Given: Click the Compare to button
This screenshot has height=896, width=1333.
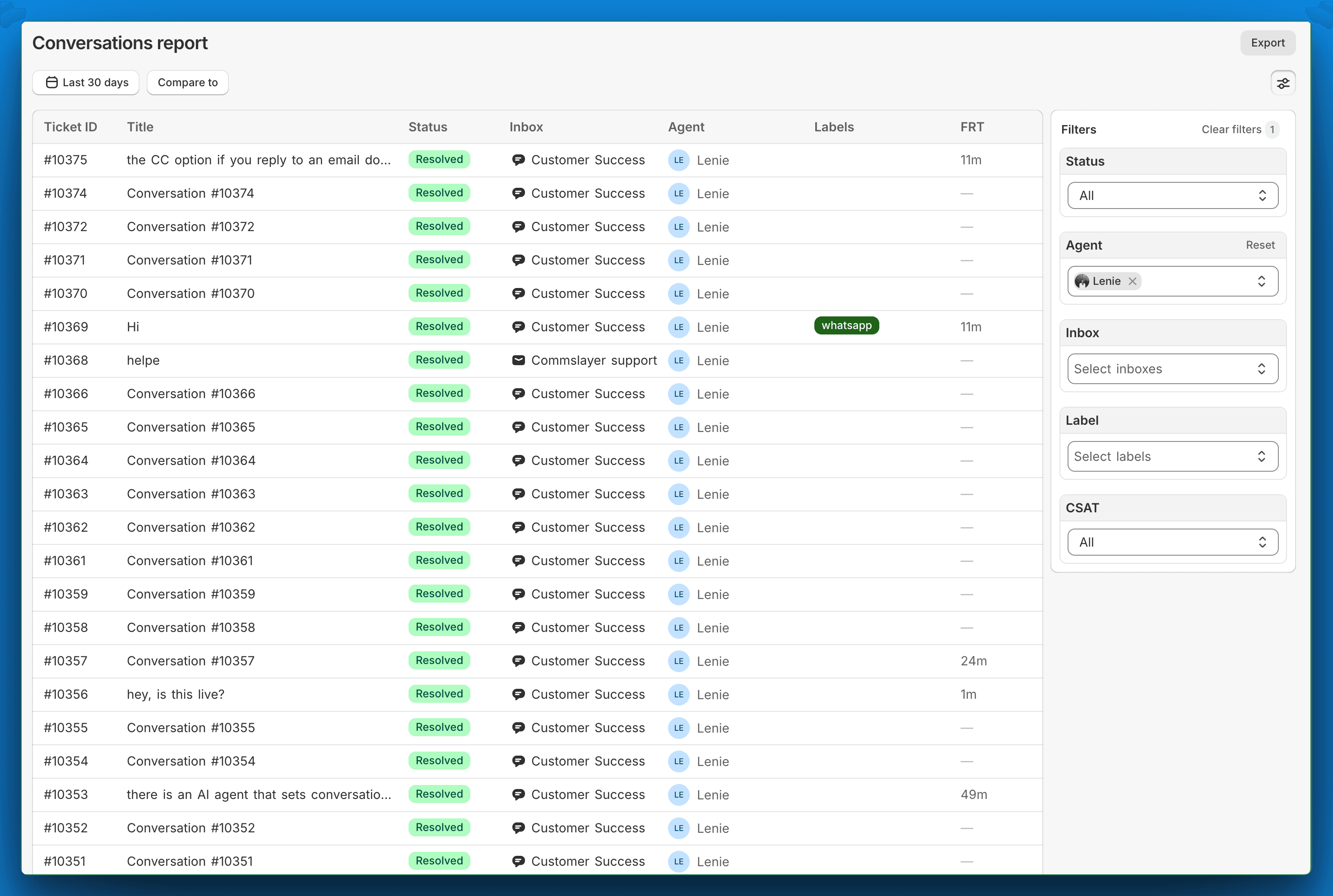Looking at the screenshot, I should (x=187, y=82).
